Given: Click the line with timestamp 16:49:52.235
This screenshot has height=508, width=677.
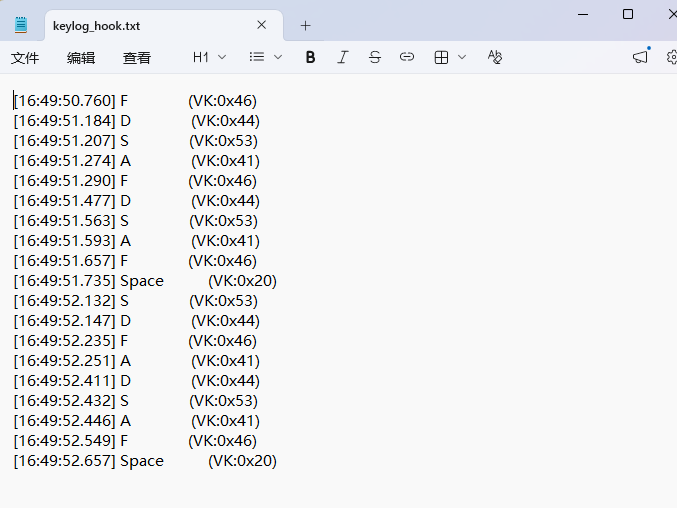Looking at the screenshot, I should point(135,341).
